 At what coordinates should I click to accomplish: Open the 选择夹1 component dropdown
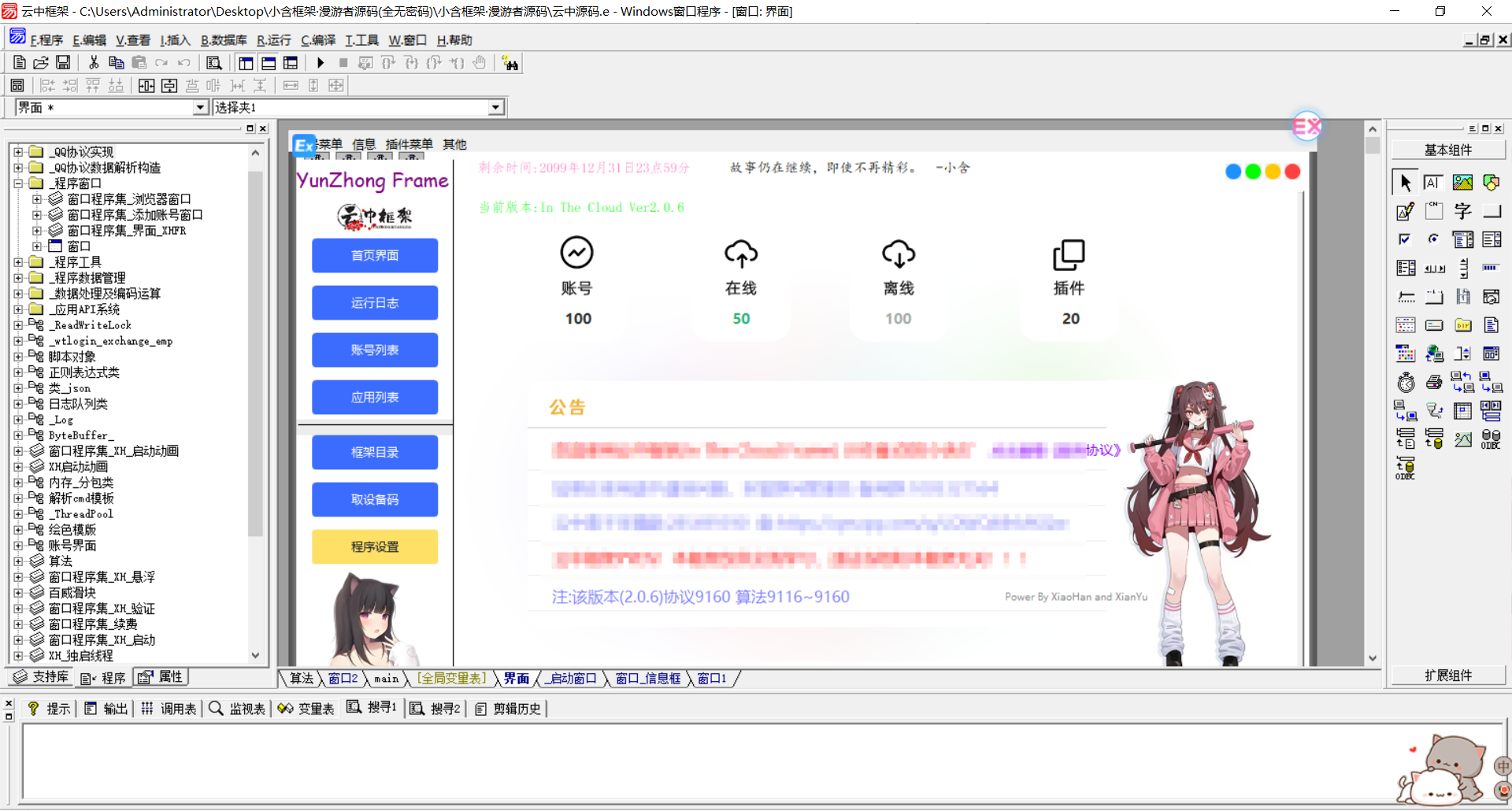coord(495,108)
